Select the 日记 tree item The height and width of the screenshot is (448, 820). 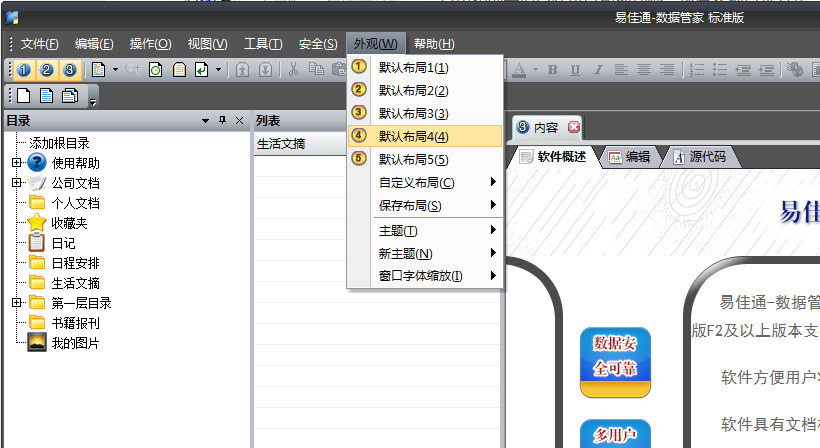click(63, 243)
